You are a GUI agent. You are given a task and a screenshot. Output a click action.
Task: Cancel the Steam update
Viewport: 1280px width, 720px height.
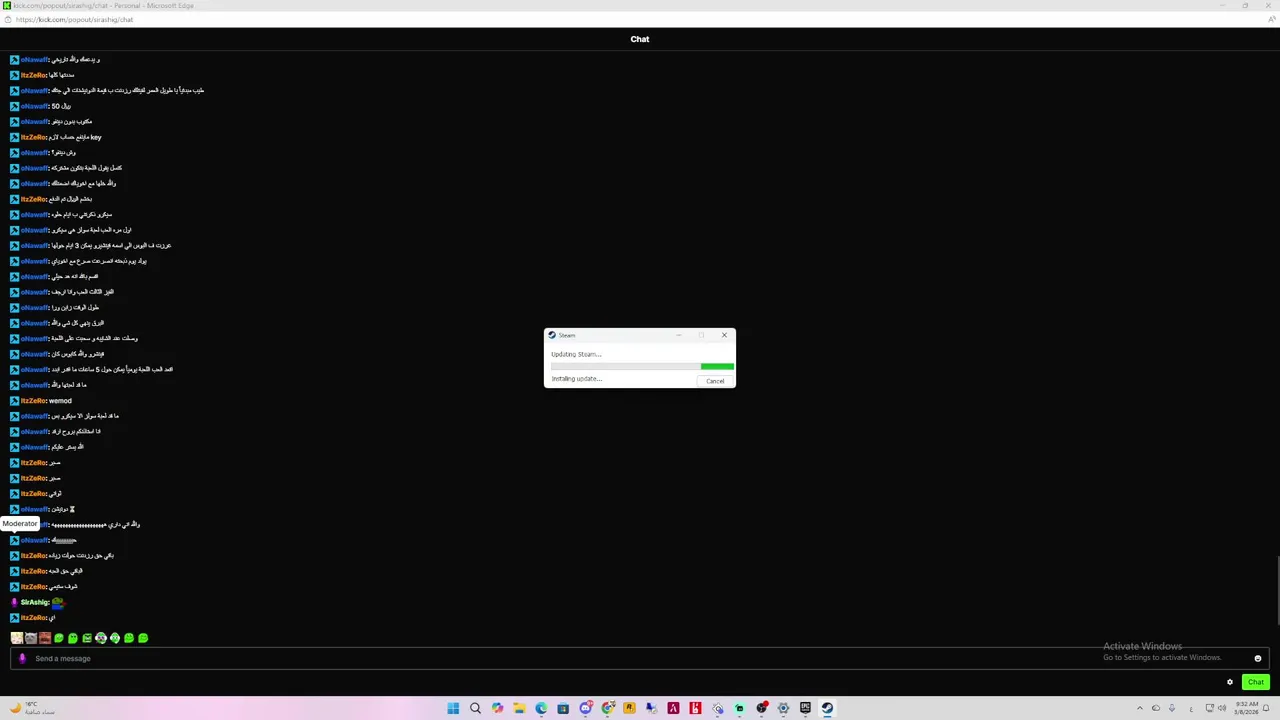[715, 381]
